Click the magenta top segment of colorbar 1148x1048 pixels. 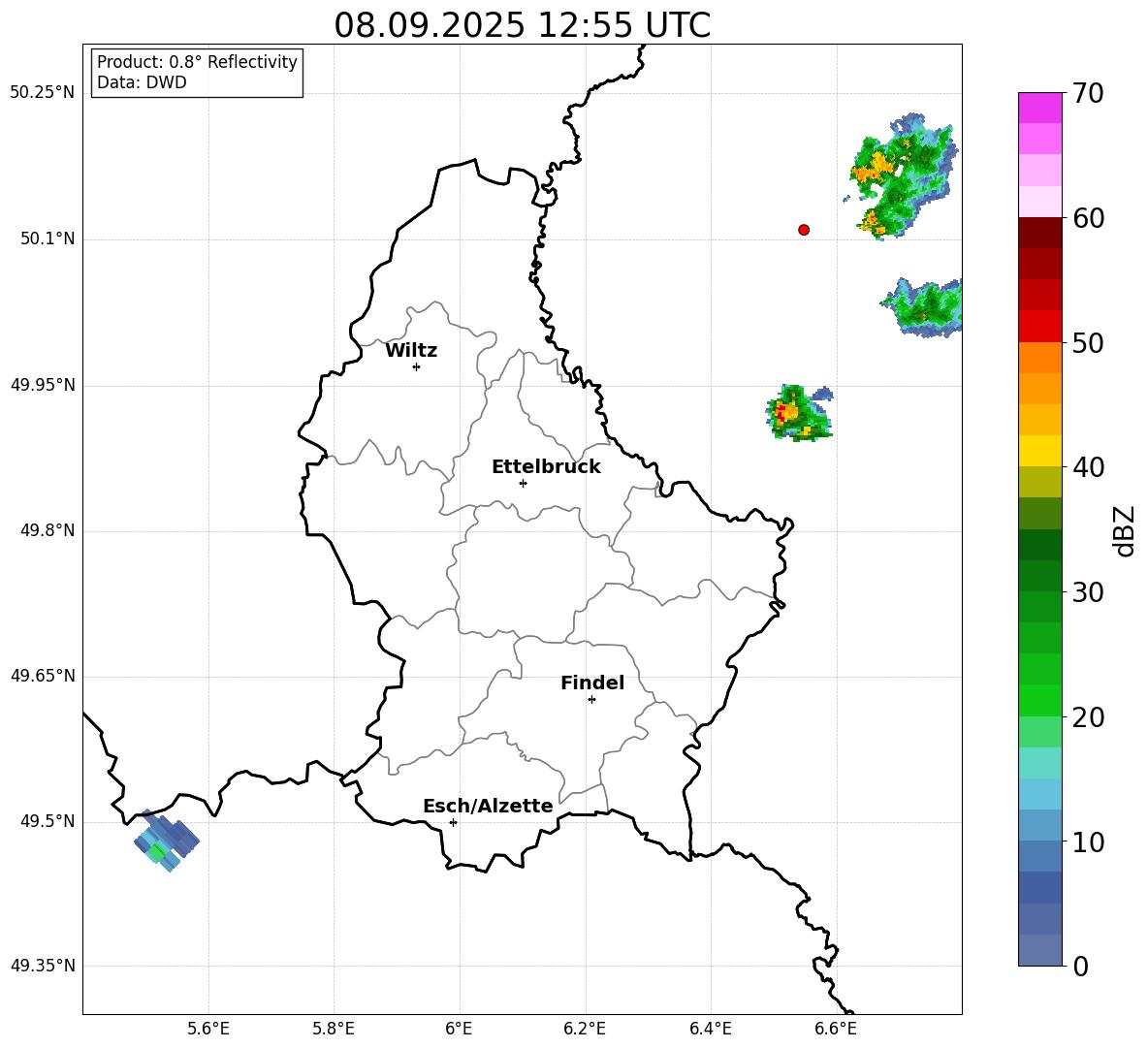[x=1039, y=108]
